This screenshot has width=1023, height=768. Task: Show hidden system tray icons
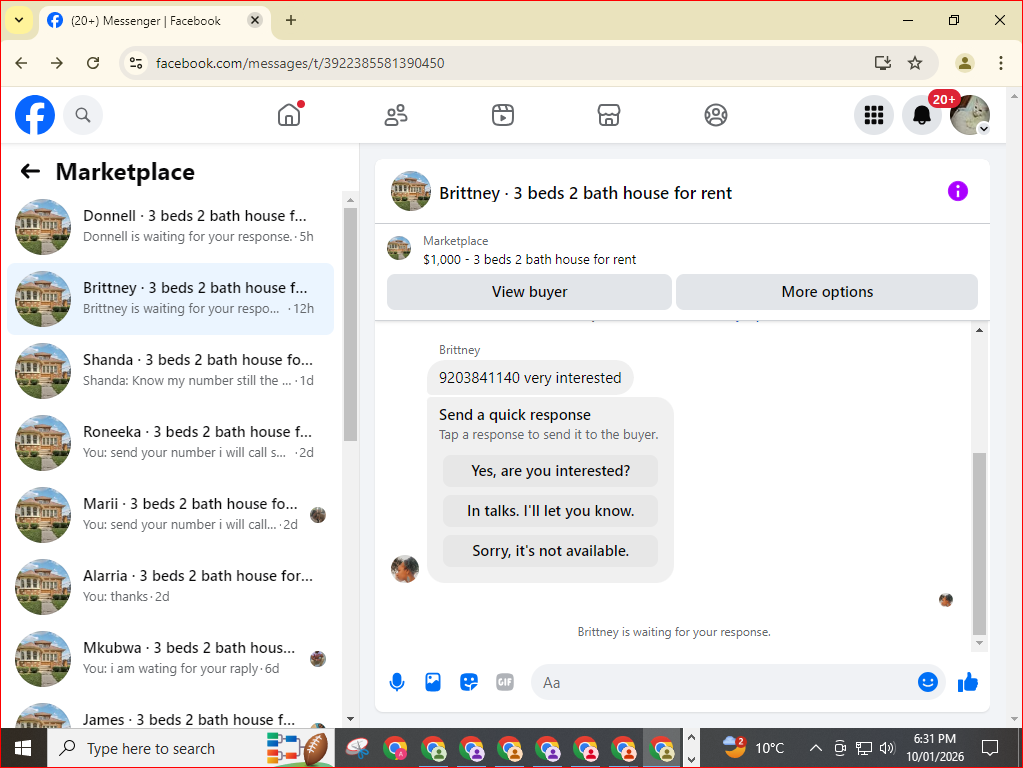pos(816,748)
